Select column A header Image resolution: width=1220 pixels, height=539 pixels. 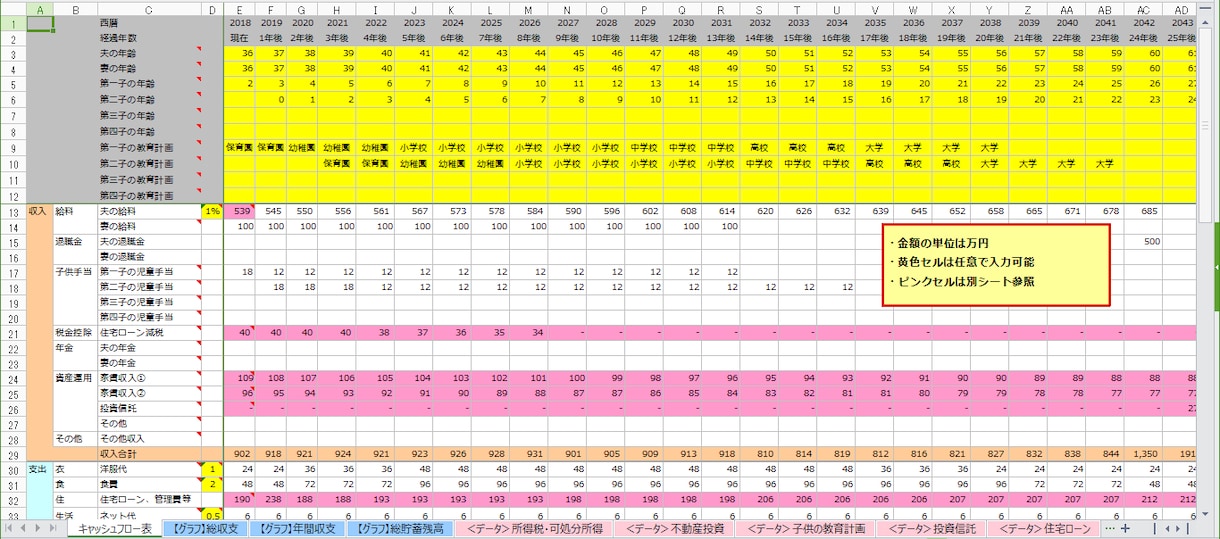click(39, 9)
